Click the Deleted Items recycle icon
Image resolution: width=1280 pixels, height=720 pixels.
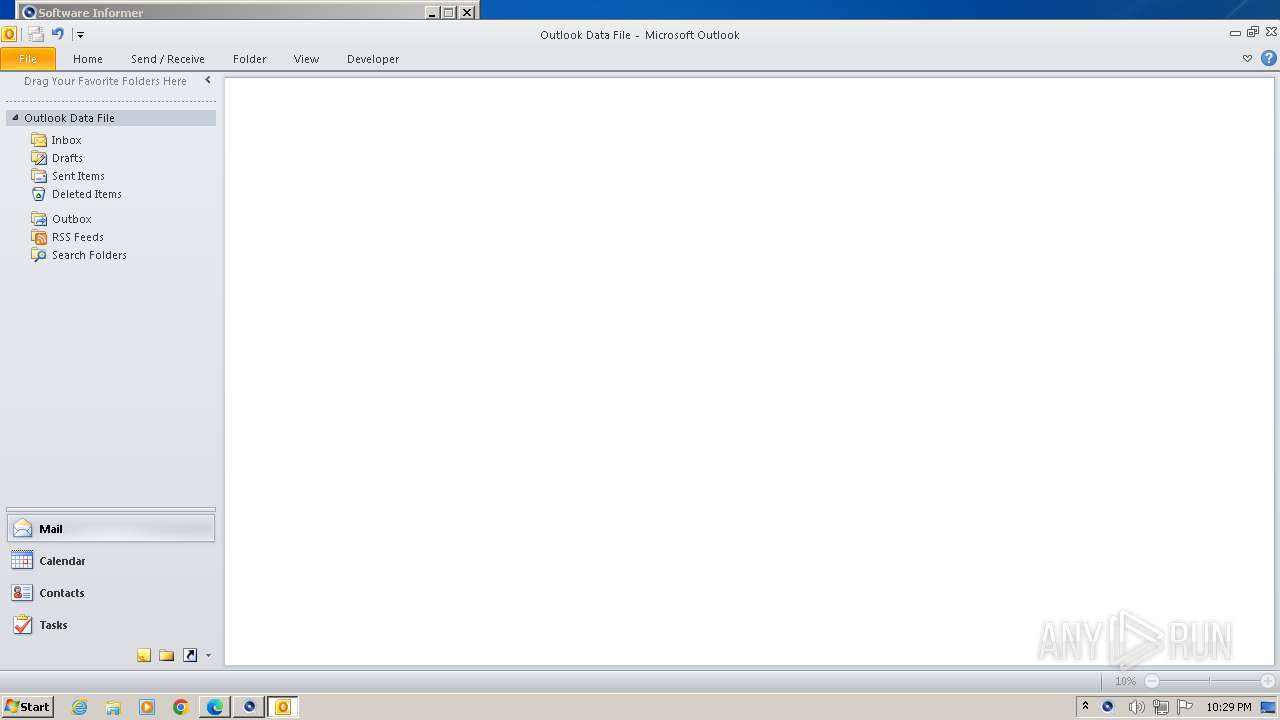(39, 194)
